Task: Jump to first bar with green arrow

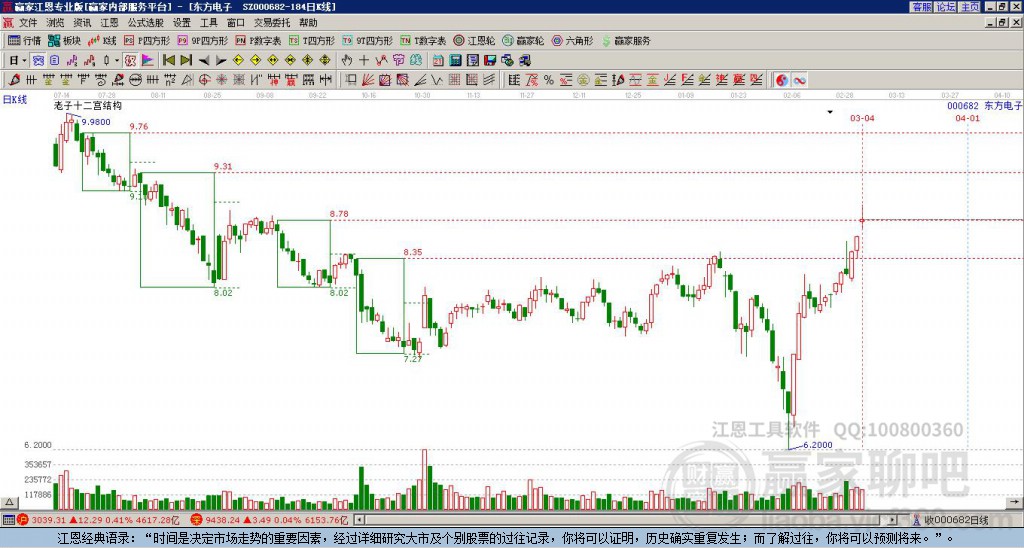Action: click(168, 61)
